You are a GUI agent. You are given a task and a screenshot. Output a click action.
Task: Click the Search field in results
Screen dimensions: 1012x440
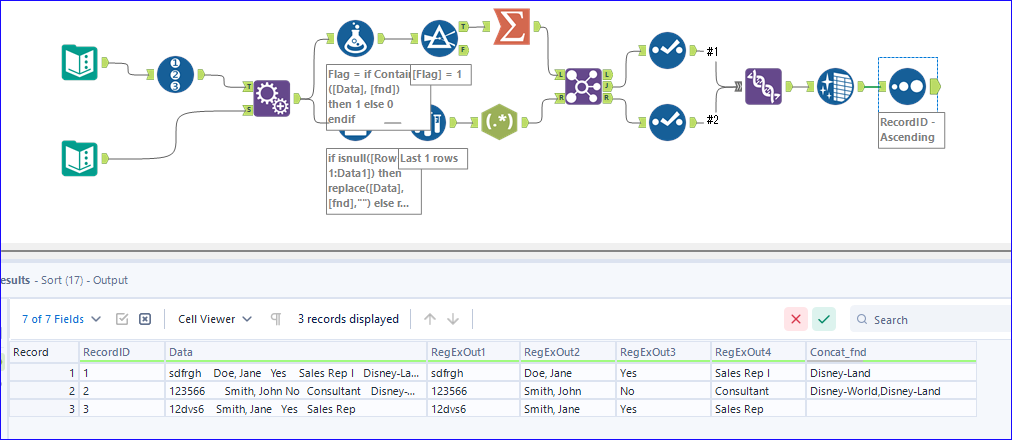(935, 319)
